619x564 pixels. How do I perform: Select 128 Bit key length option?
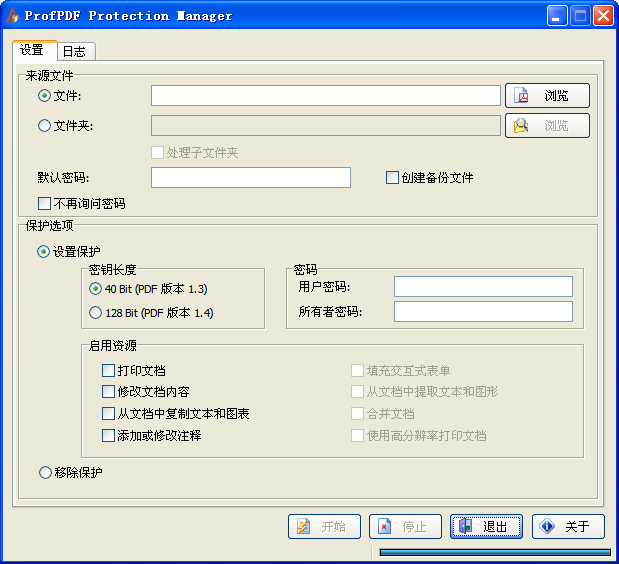96,313
